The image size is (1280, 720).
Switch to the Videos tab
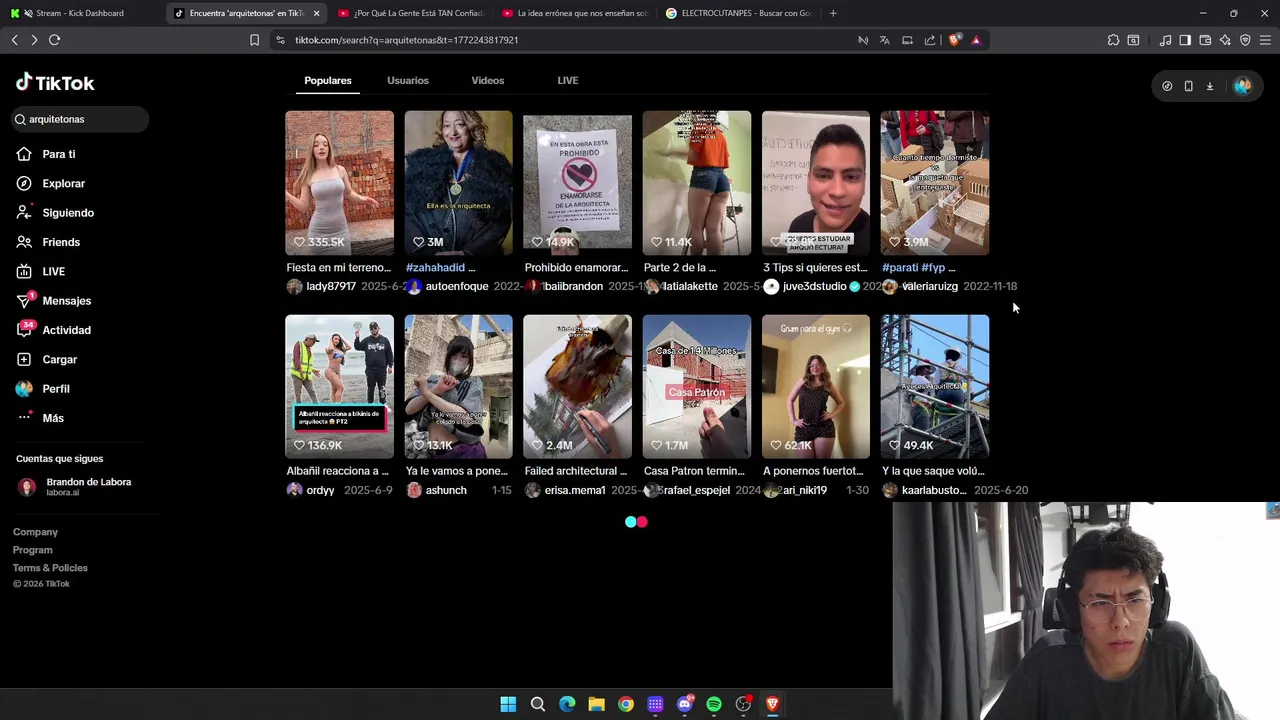488,80
